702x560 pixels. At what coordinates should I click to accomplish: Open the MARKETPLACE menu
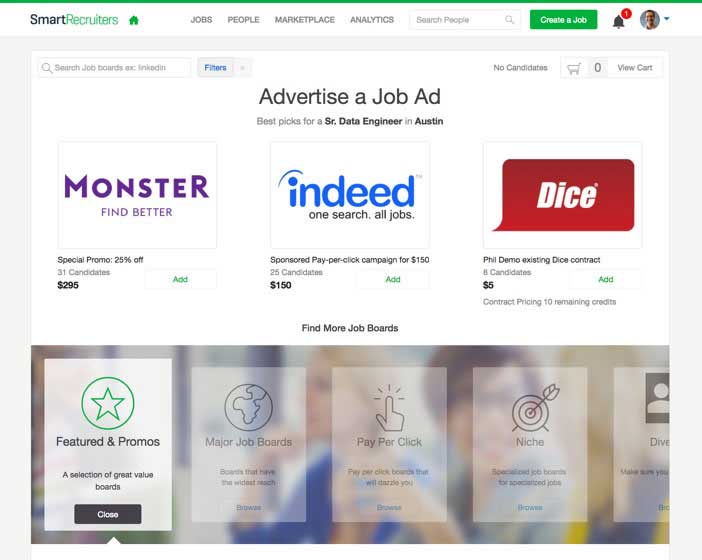[x=304, y=20]
